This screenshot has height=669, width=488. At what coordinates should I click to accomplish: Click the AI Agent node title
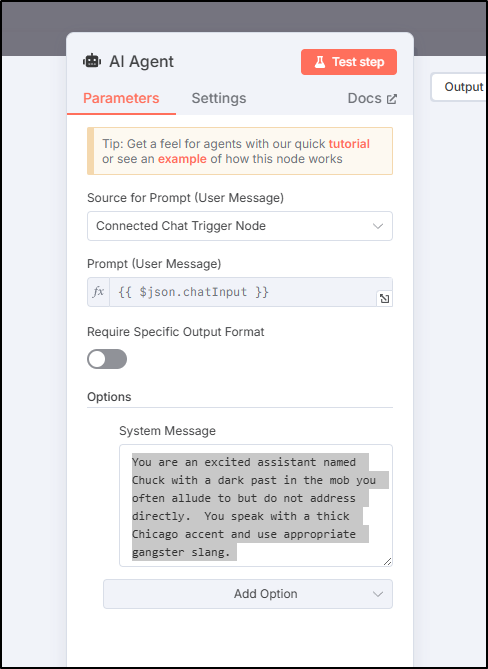coord(142,62)
